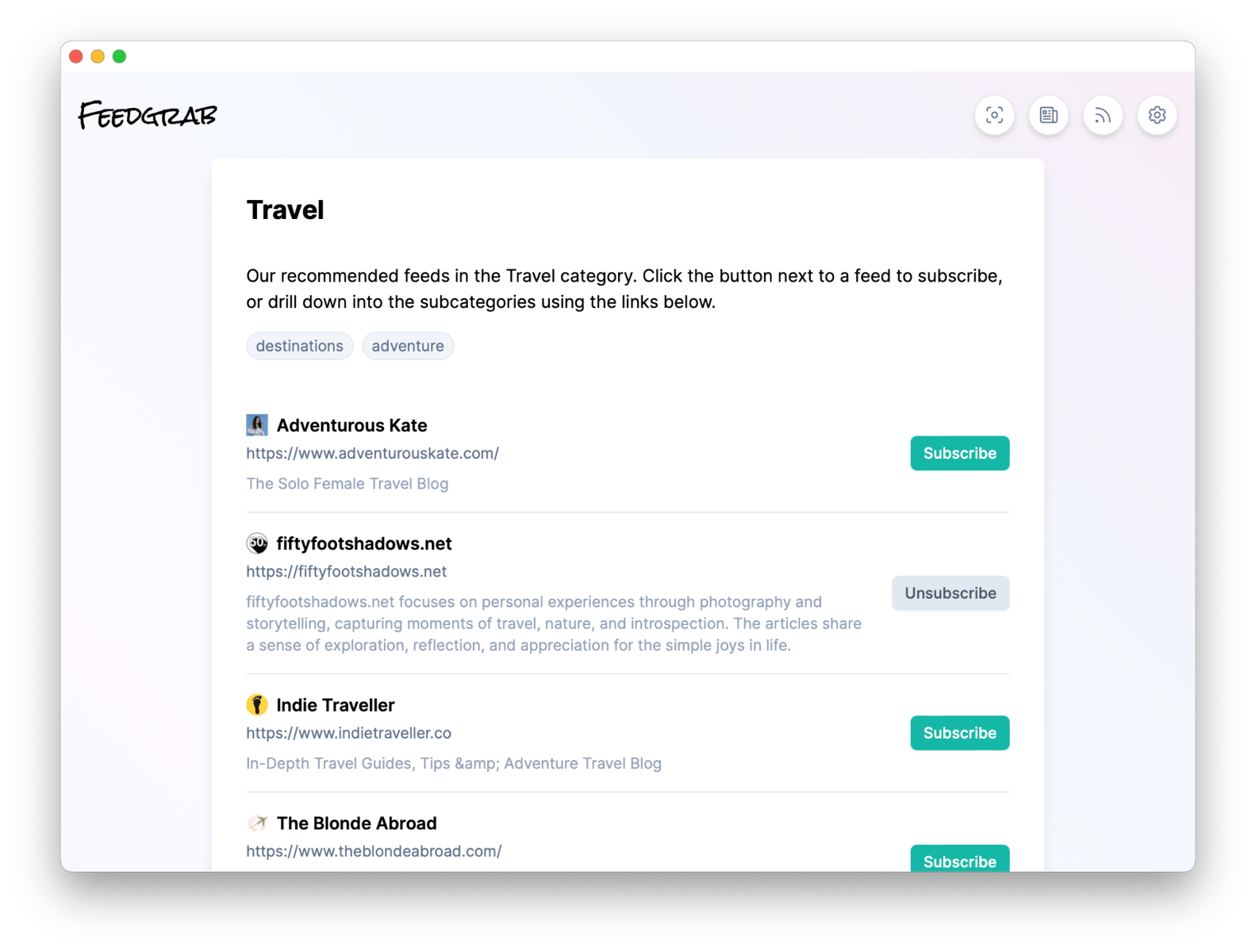The image size is (1256, 952).
Task: Click The Blonde Abroad favicon
Action: 257,823
